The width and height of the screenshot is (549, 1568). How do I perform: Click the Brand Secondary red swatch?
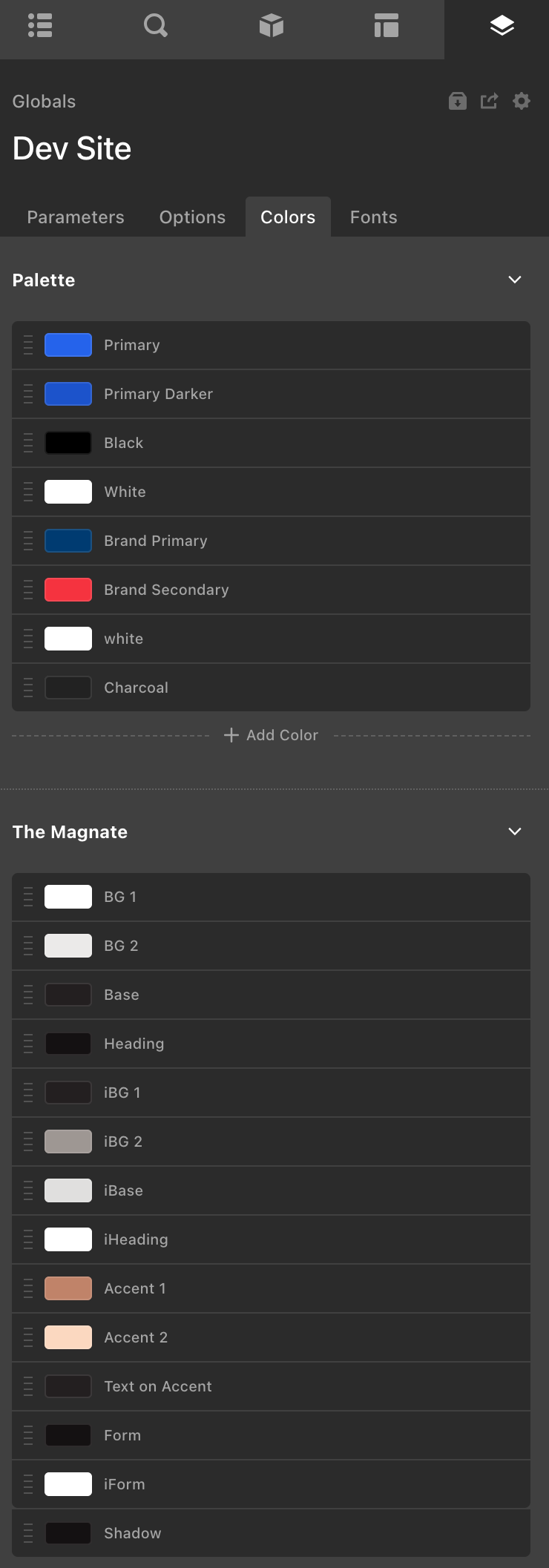click(68, 590)
